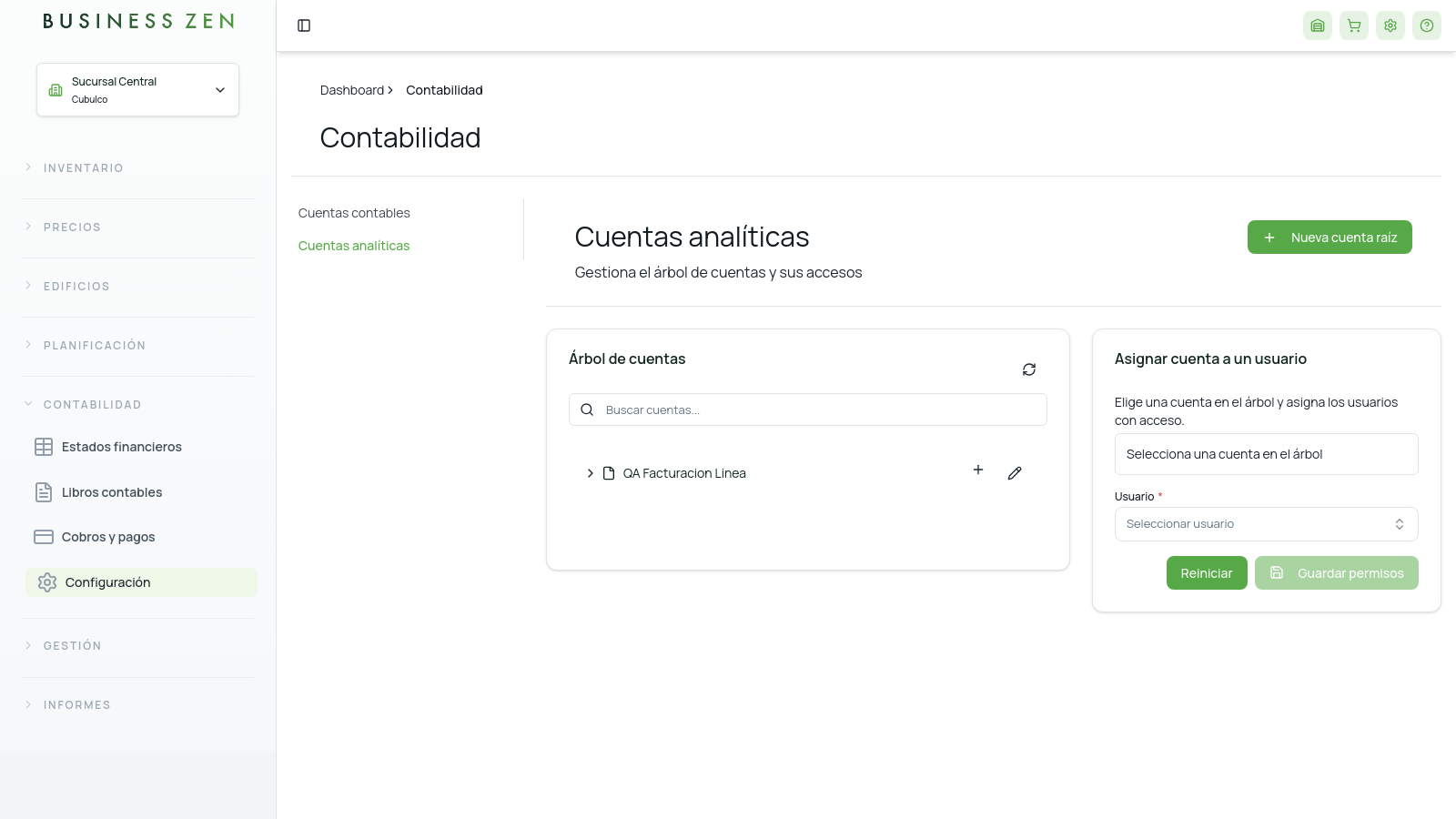This screenshot has width=1456, height=819.
Task: Open the Sucursal Central branch selector
Action: point(138,90)
